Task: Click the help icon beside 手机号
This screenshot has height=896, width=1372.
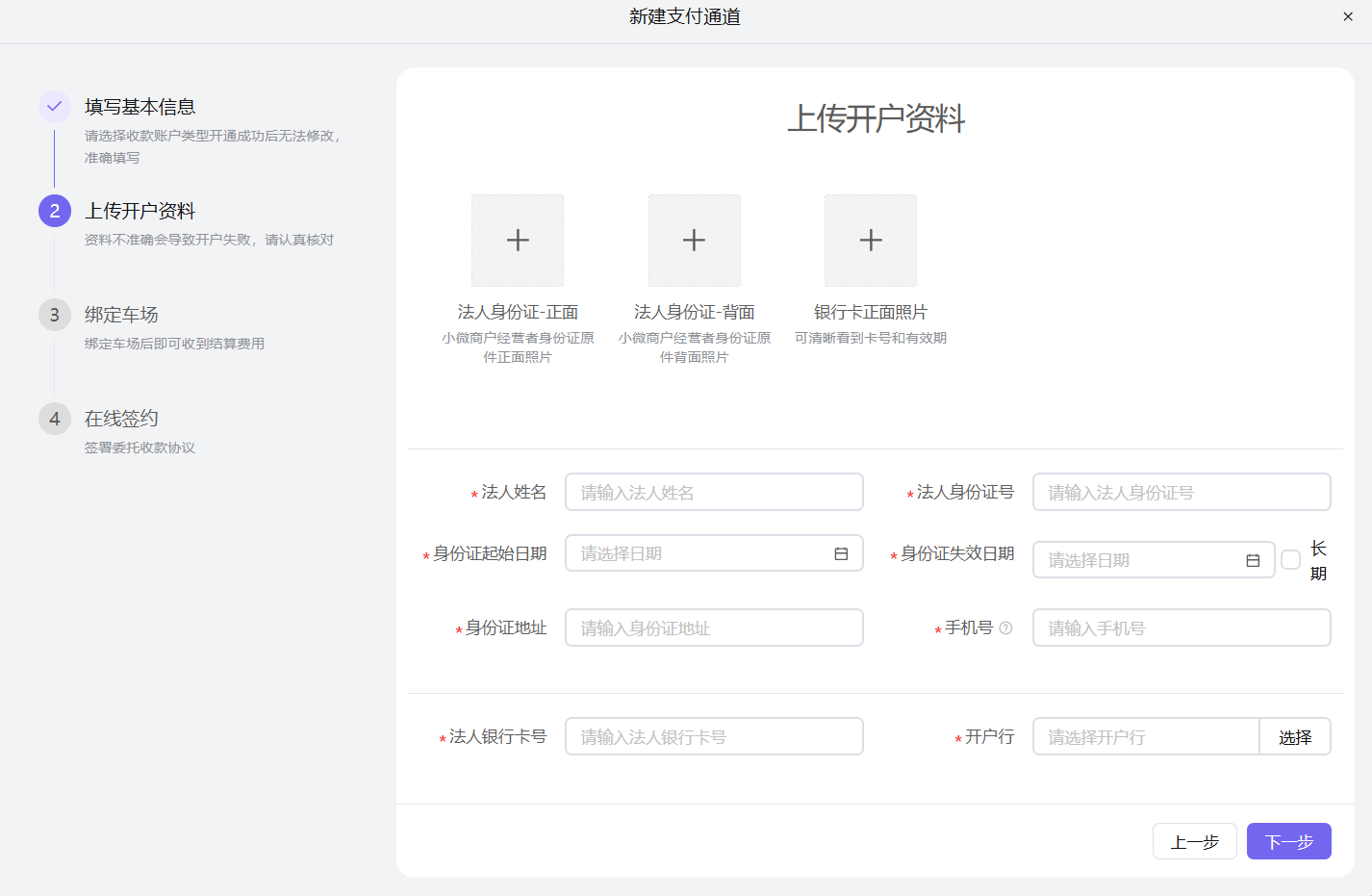Action: (x=1005, y=627)
